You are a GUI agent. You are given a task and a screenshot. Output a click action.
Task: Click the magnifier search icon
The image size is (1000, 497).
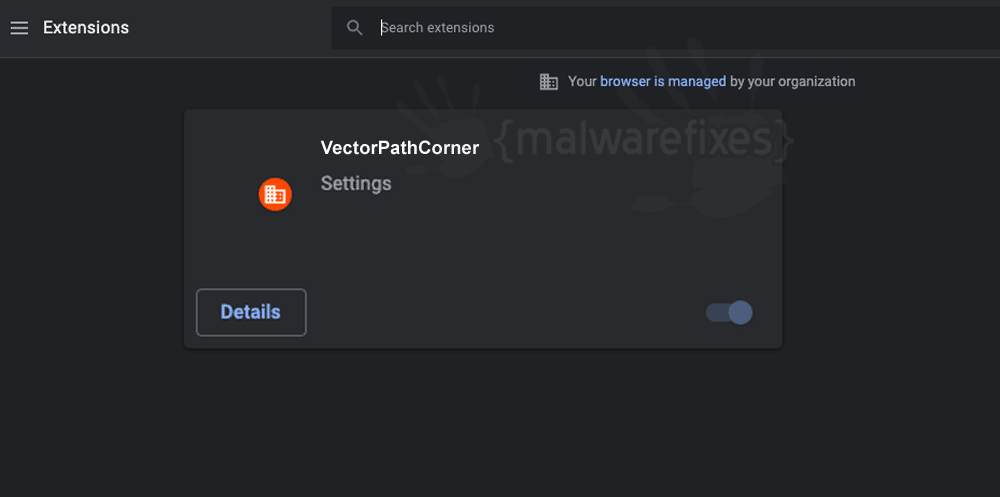[355, 28]
